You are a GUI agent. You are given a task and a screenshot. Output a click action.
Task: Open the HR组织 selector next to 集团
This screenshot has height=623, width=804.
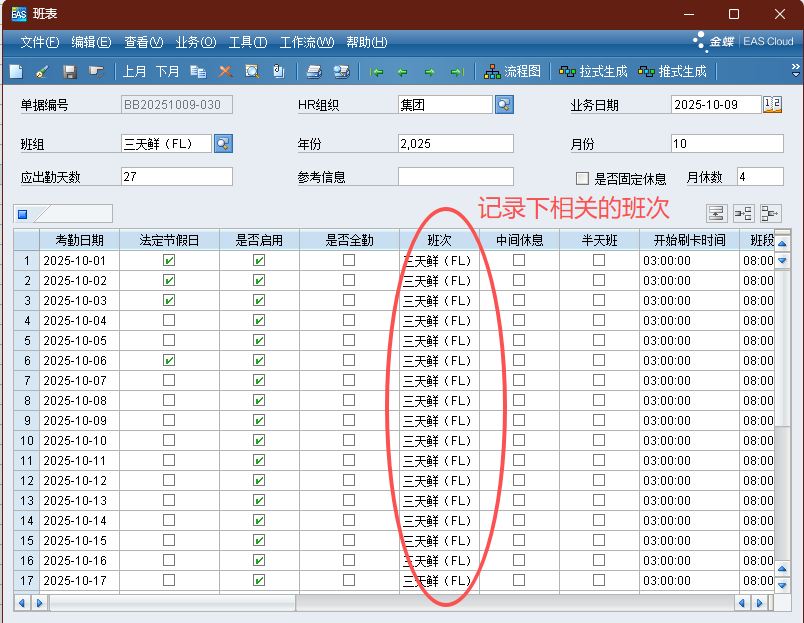(504, 105)
